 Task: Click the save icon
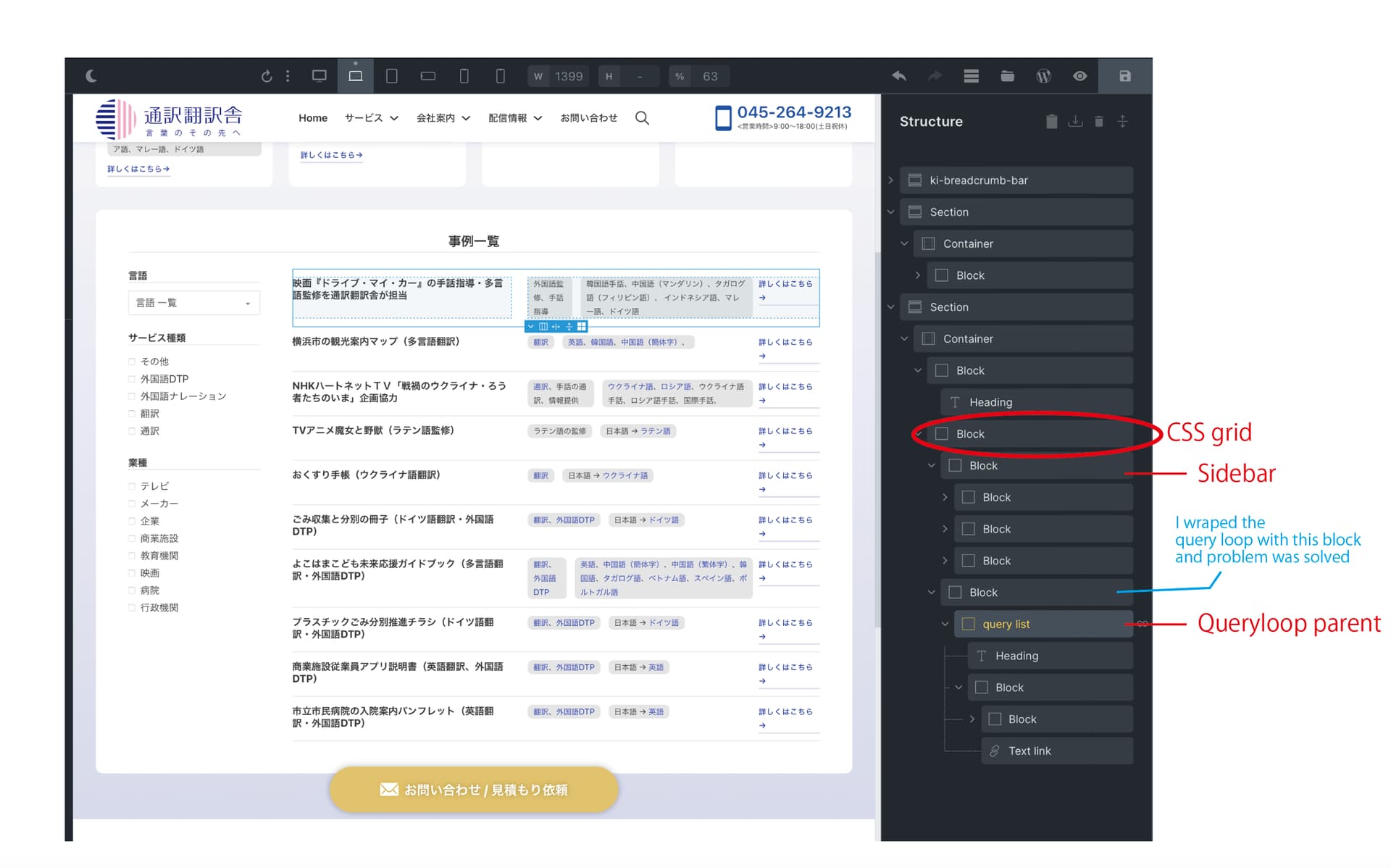(x=1124, y=76)
